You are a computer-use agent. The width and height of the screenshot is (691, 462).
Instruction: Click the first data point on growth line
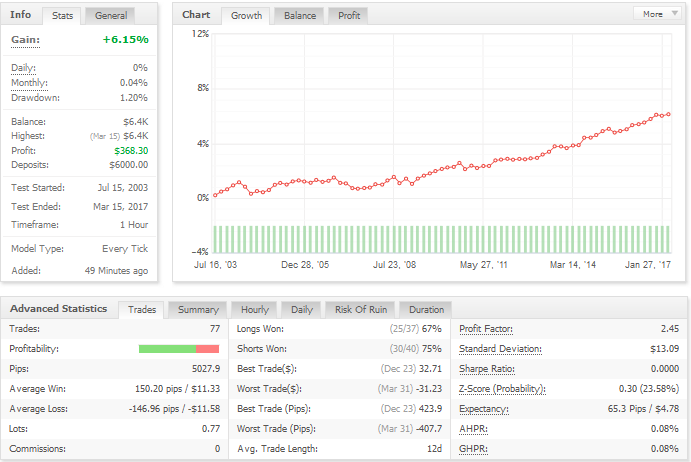coord(215,195)
